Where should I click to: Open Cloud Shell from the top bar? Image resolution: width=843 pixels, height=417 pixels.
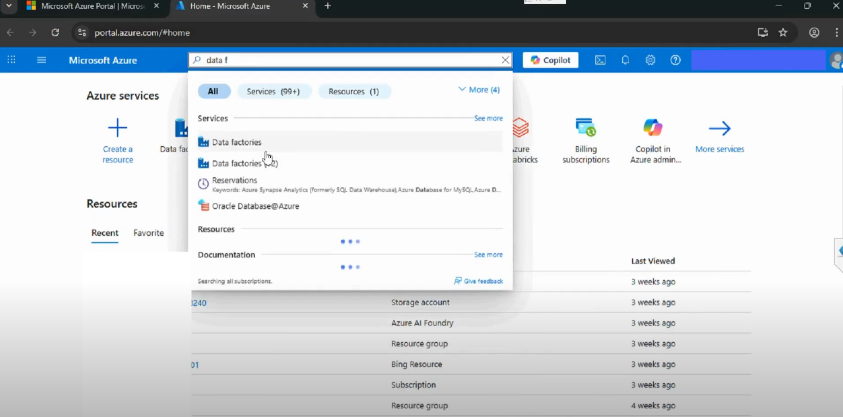[x=601, y=60]
